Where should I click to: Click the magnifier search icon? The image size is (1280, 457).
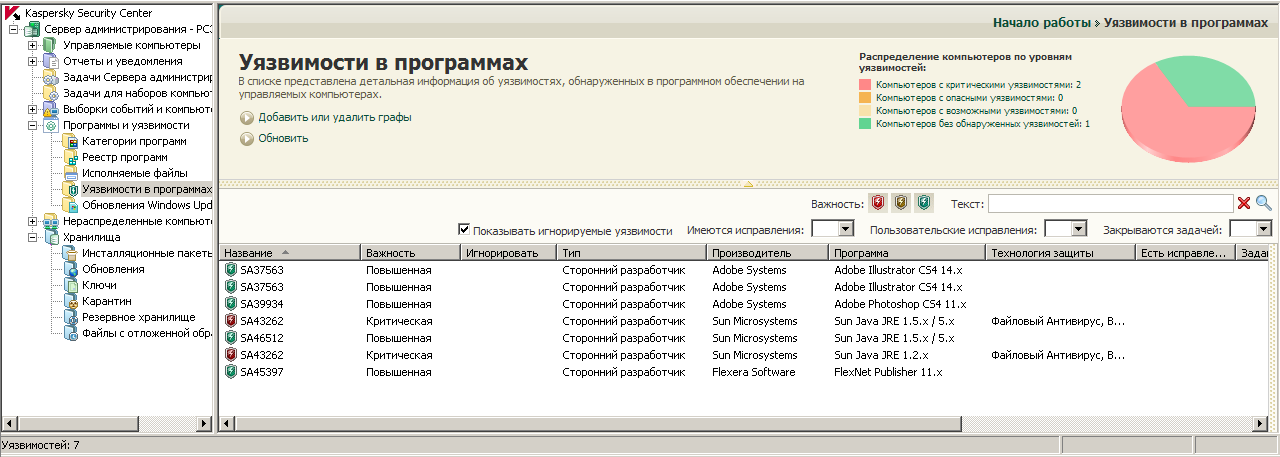tap(1264, 203)
